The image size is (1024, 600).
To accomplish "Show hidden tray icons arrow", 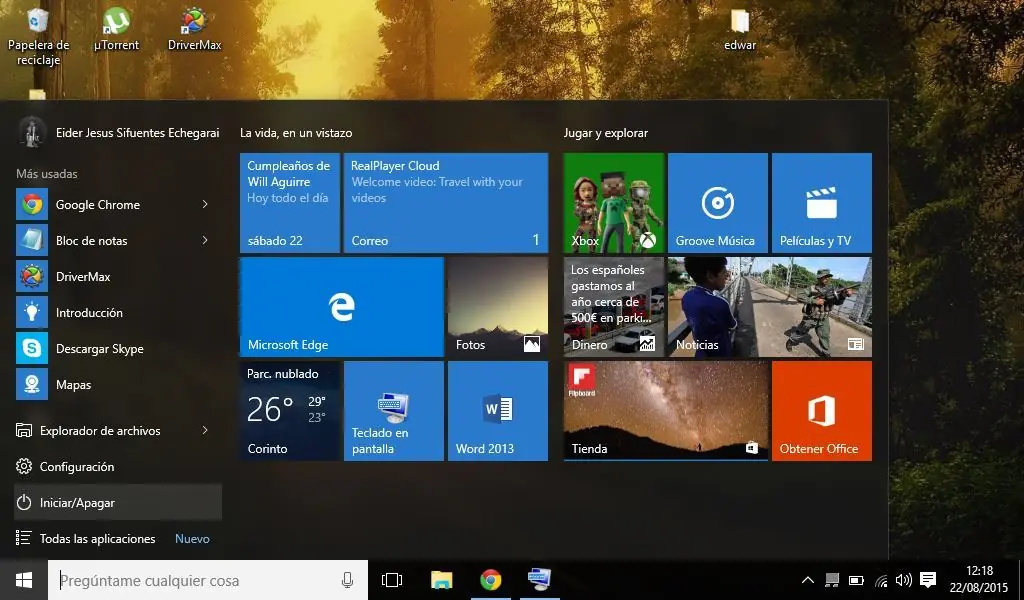I will tap(808, 580).
